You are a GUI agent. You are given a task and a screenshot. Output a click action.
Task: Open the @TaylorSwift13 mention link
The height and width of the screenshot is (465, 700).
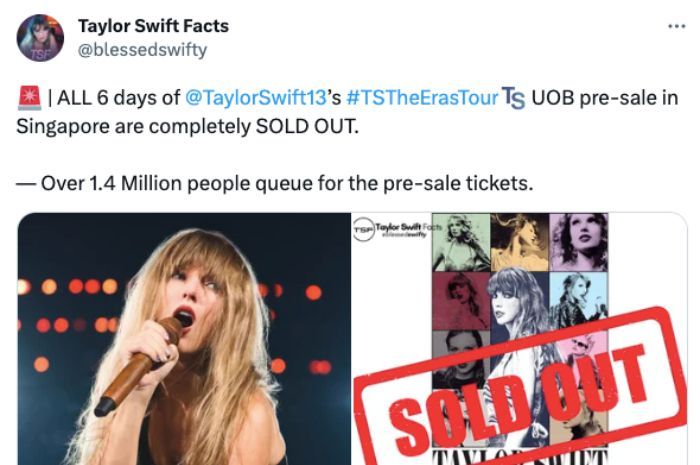point(256,98)
